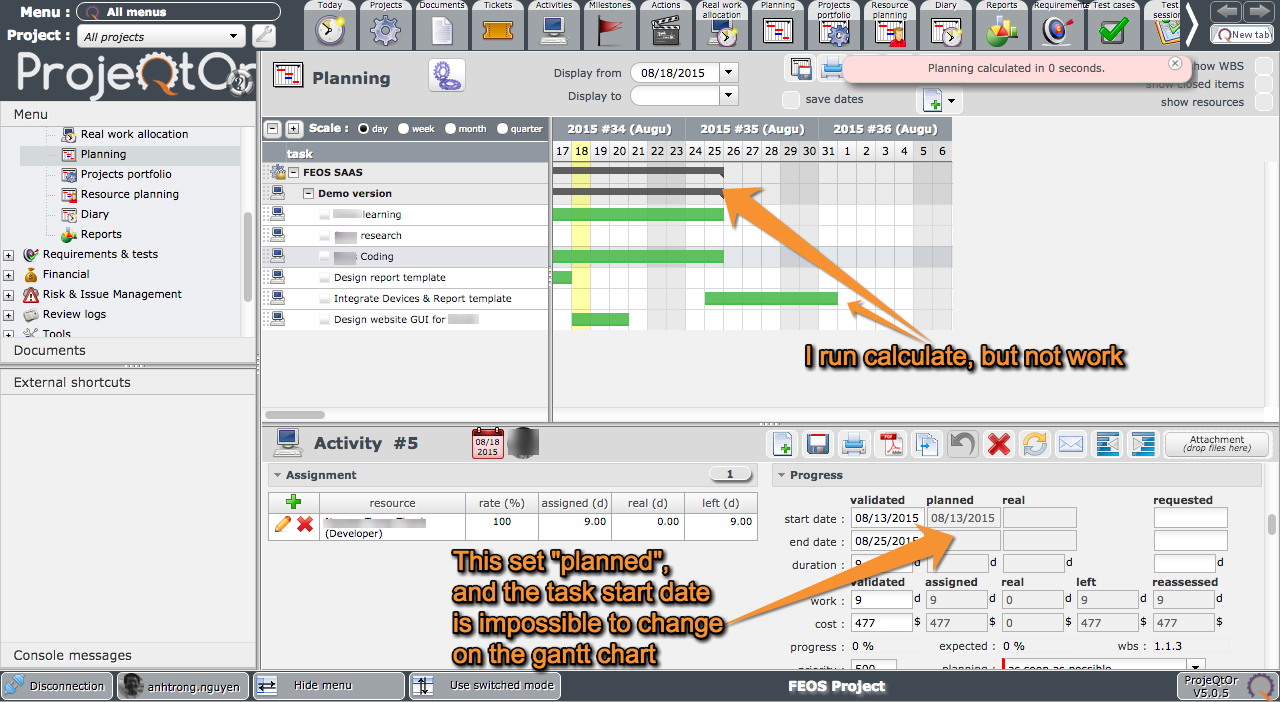Select the month scale radio
Screen dimensions: 1280x702
(451, 128)
